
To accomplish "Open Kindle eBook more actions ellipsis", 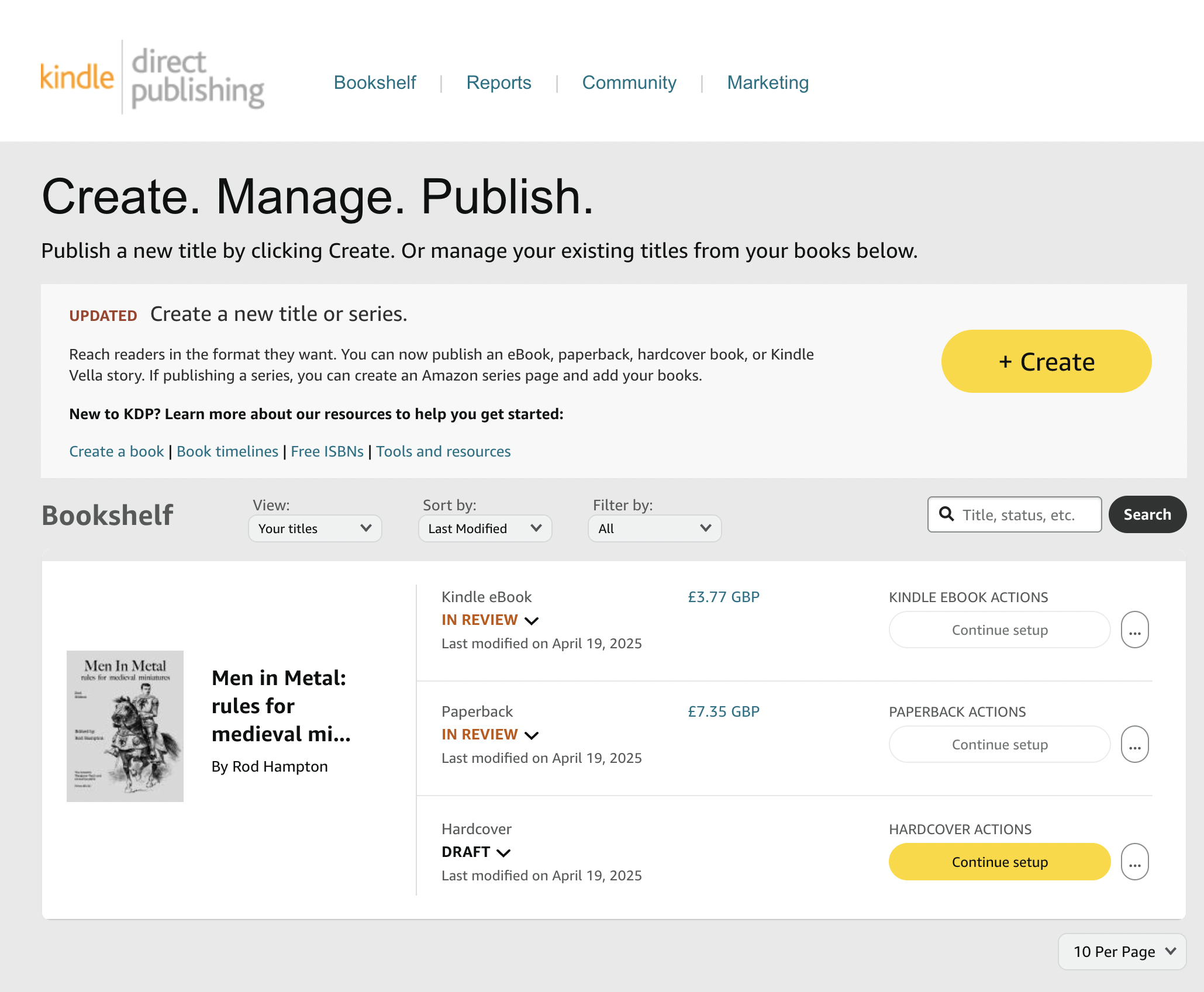I will tap(1134, 630).
